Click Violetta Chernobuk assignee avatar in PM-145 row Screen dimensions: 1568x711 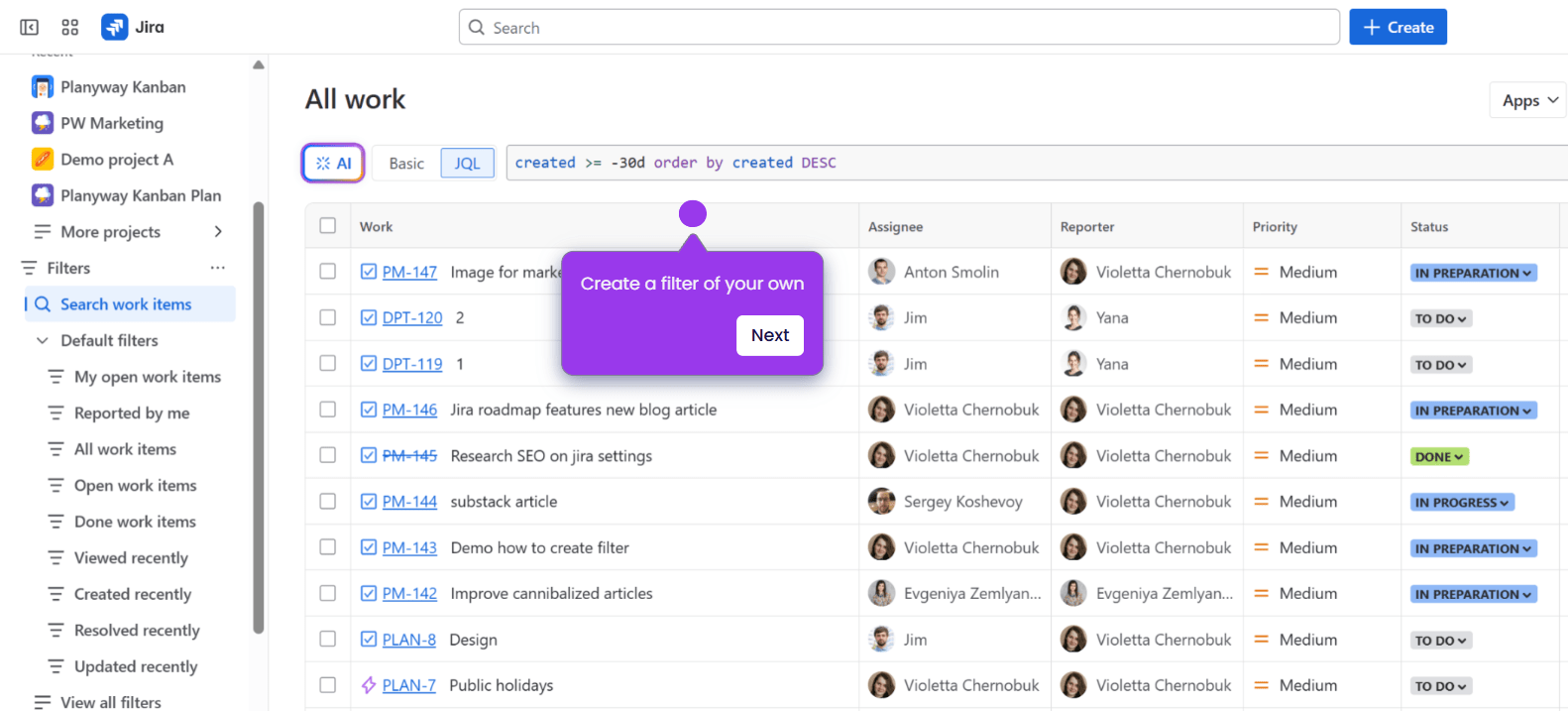pos(882,455)
